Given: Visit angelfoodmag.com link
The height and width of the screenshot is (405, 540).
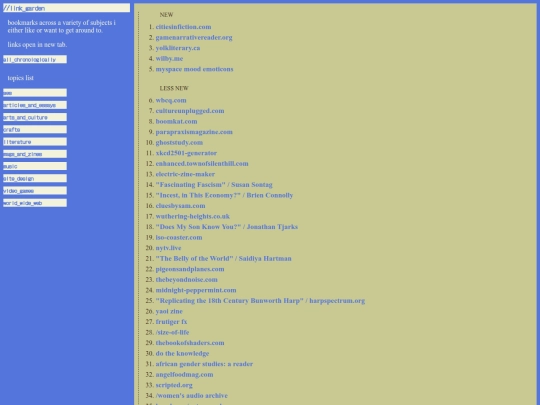Looking at the screenshot, I should coord(184,374).
